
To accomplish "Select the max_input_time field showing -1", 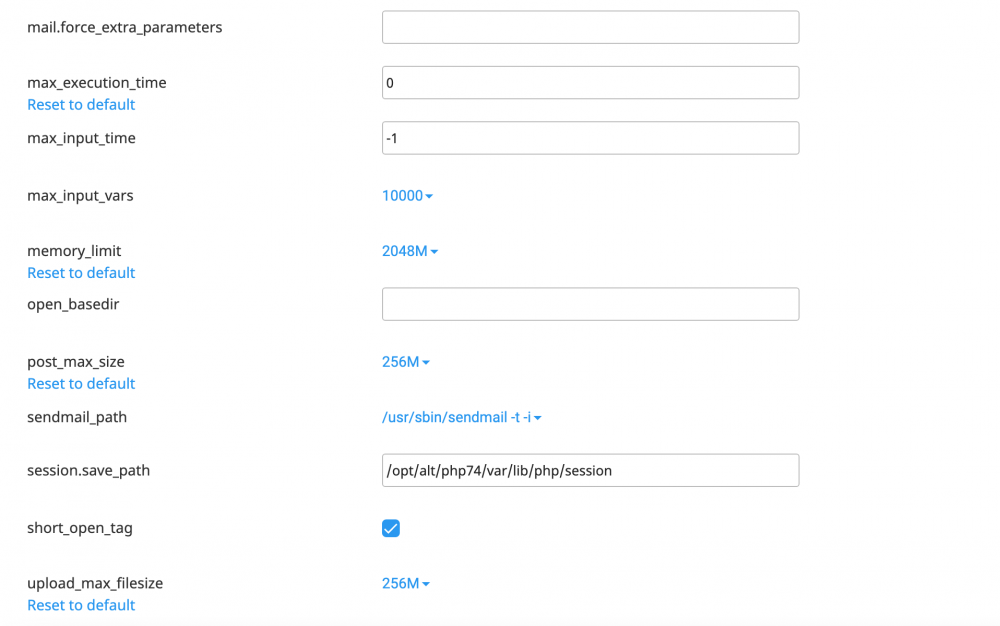I will click(x=590, y=138).
